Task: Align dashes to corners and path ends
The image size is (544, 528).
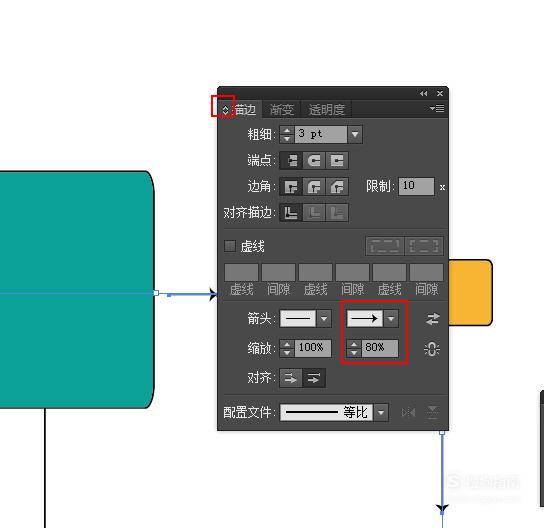Action: 424,246
